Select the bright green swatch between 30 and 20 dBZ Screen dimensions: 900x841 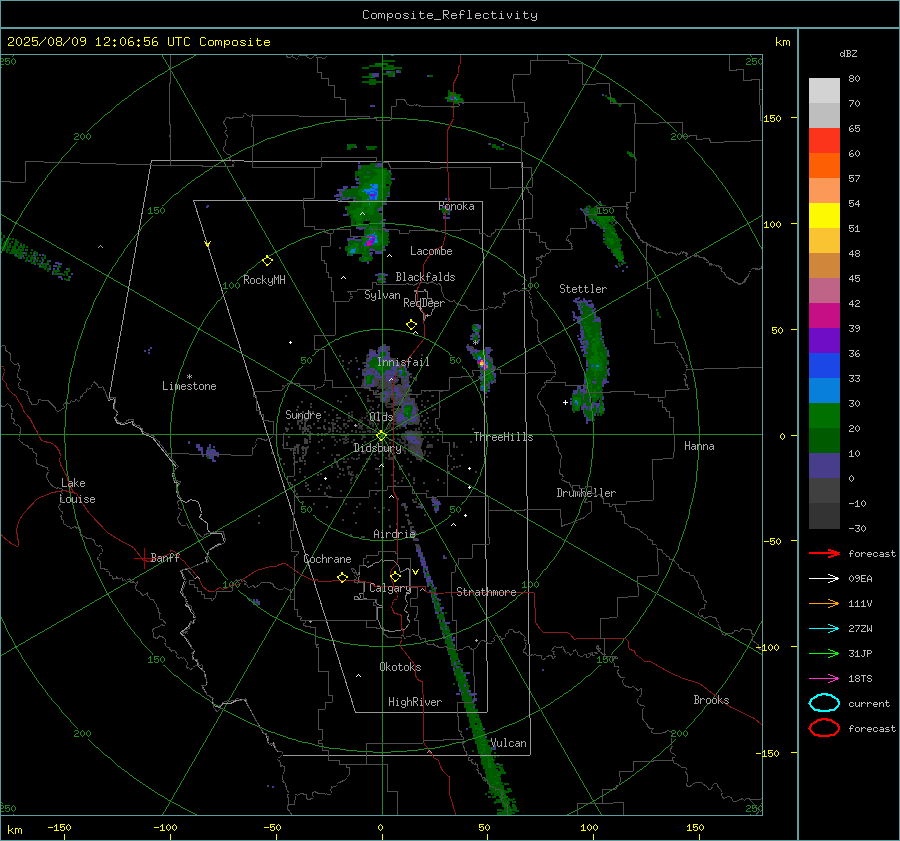(824, 416)
